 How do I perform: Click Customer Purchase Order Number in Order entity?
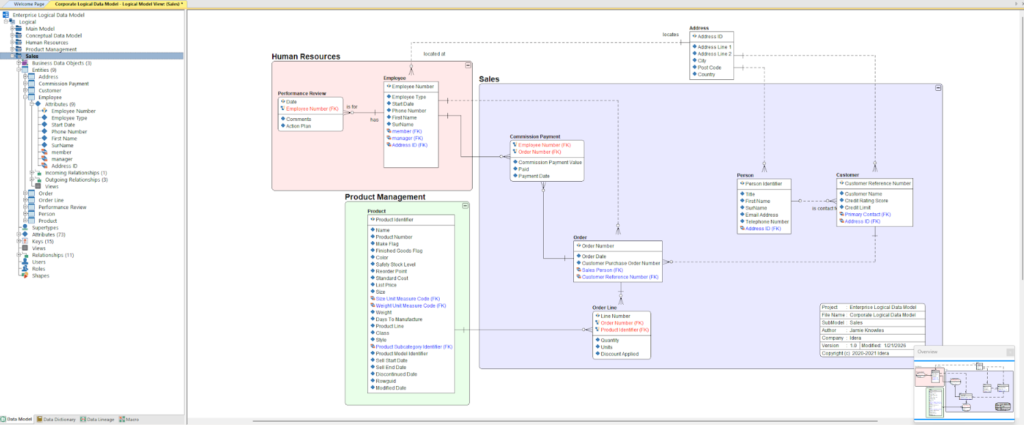[x=620, y=263]
